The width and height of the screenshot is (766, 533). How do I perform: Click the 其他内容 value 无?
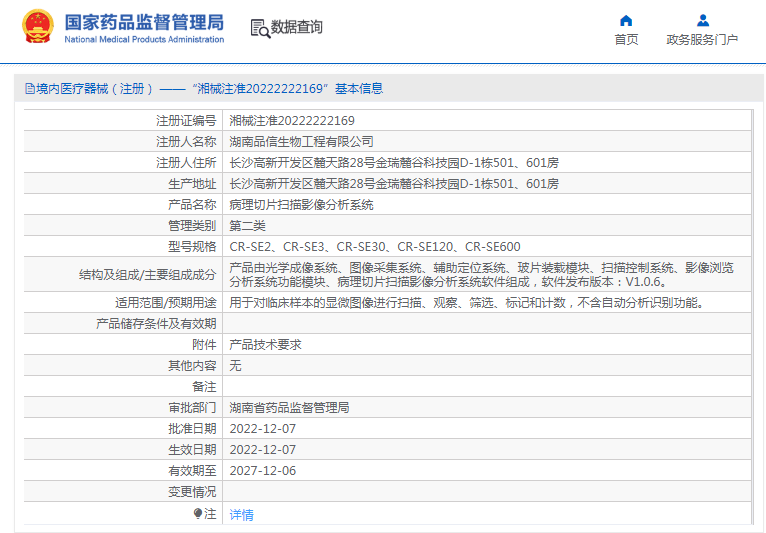click(x=235, y=365)
